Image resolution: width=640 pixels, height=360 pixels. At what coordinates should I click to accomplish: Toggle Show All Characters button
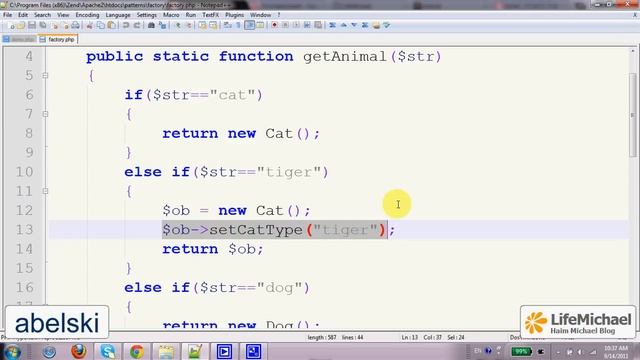[238, 25]
